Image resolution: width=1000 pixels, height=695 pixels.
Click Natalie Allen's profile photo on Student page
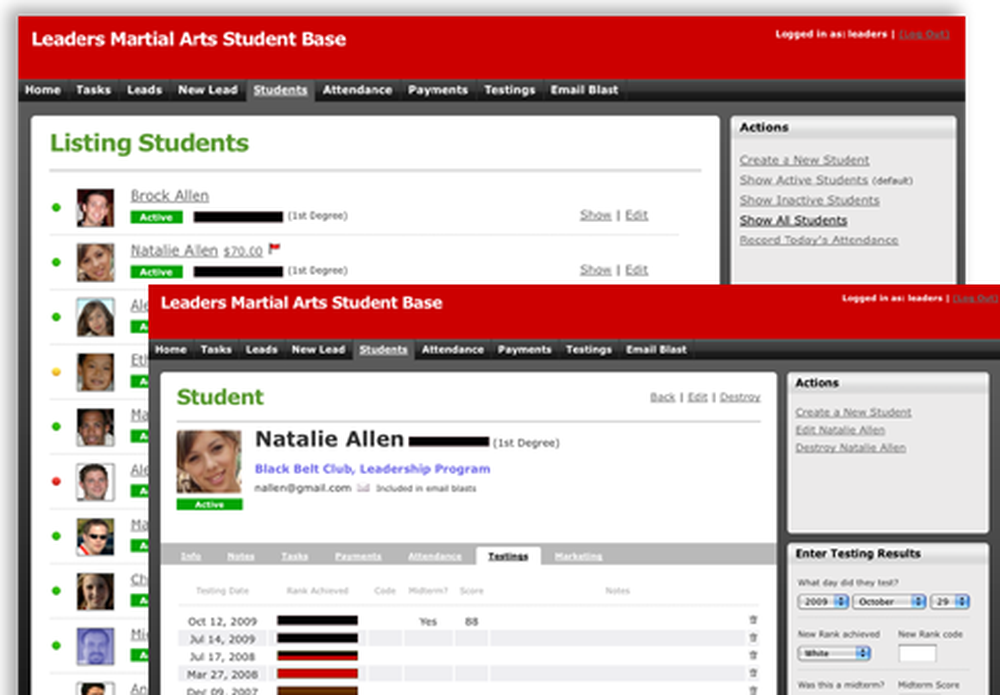(x=209, y=462)
